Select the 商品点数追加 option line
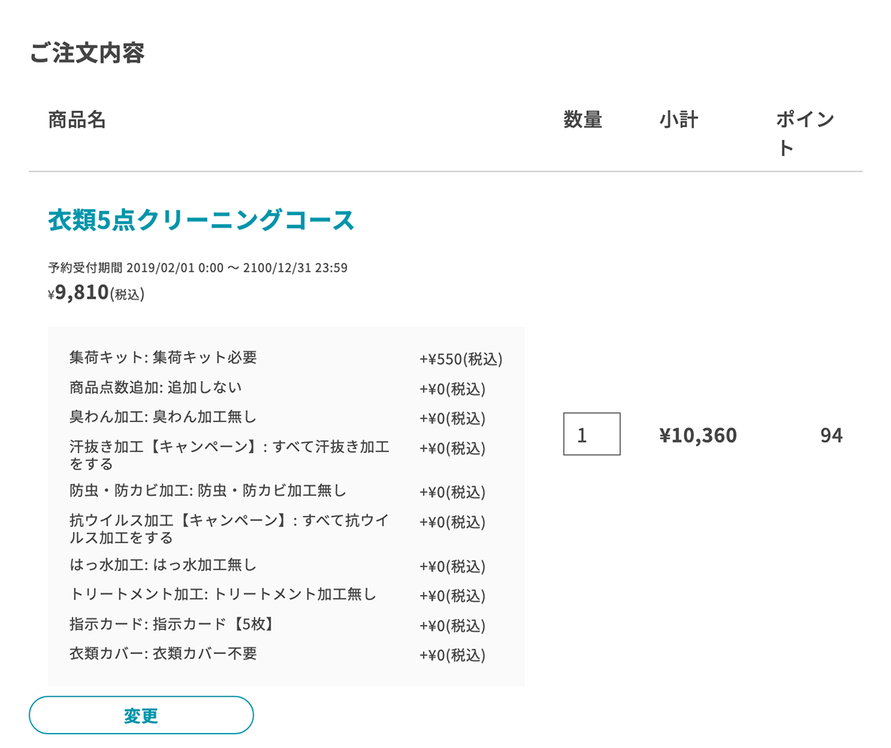891x748 pixels. point(155,387)
